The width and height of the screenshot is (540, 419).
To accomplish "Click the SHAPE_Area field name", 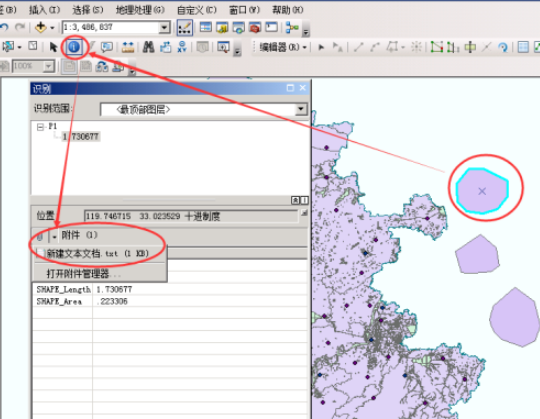I will click(59, 302).
